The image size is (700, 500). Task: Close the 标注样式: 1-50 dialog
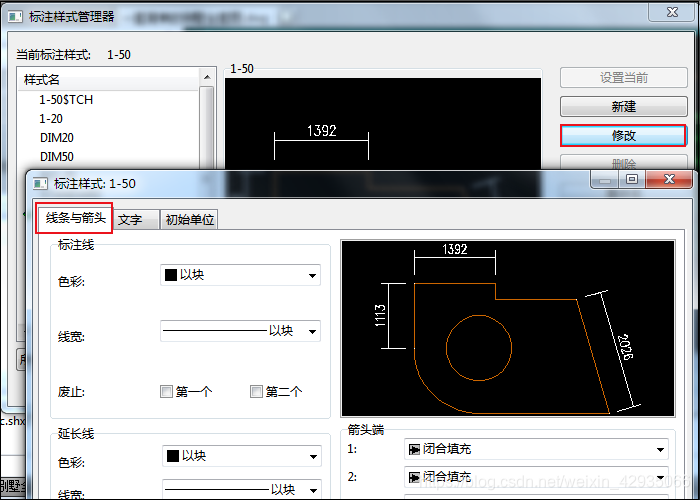669,179
